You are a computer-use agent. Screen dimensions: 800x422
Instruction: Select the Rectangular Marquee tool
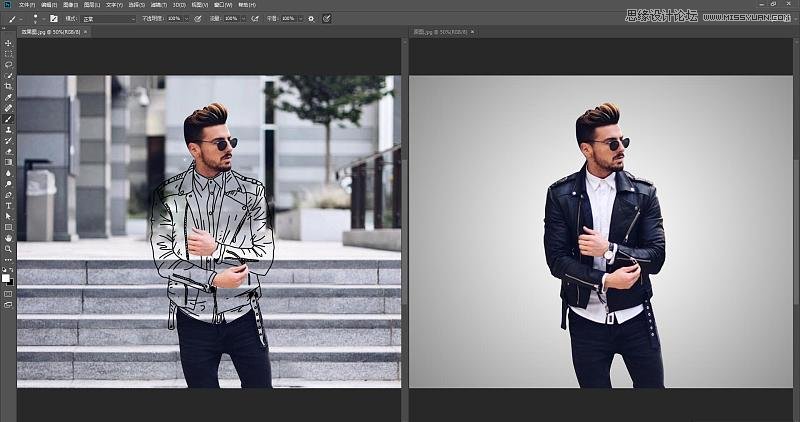click(x=8, y=54)
